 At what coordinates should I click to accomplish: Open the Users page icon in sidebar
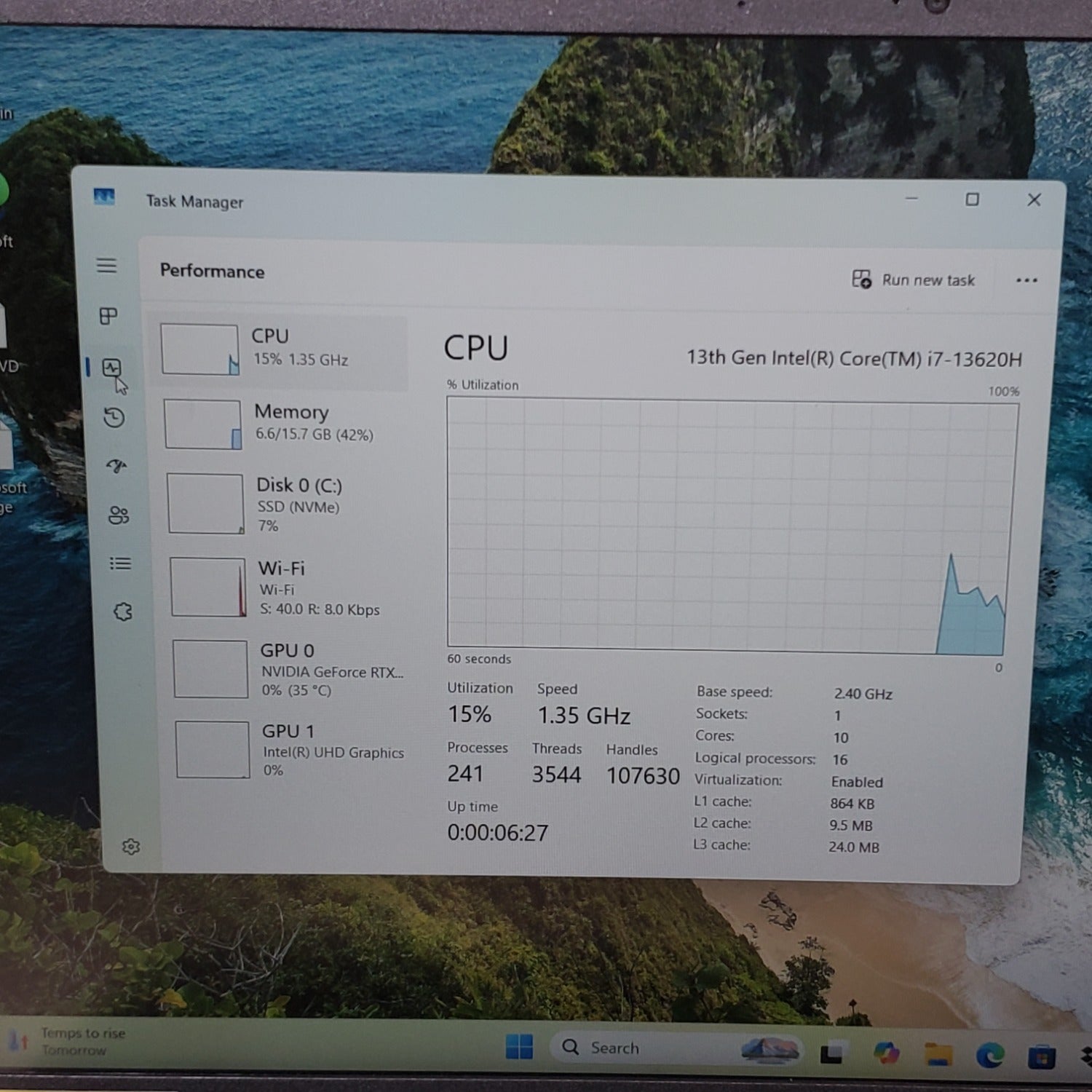tap(119, 515)
